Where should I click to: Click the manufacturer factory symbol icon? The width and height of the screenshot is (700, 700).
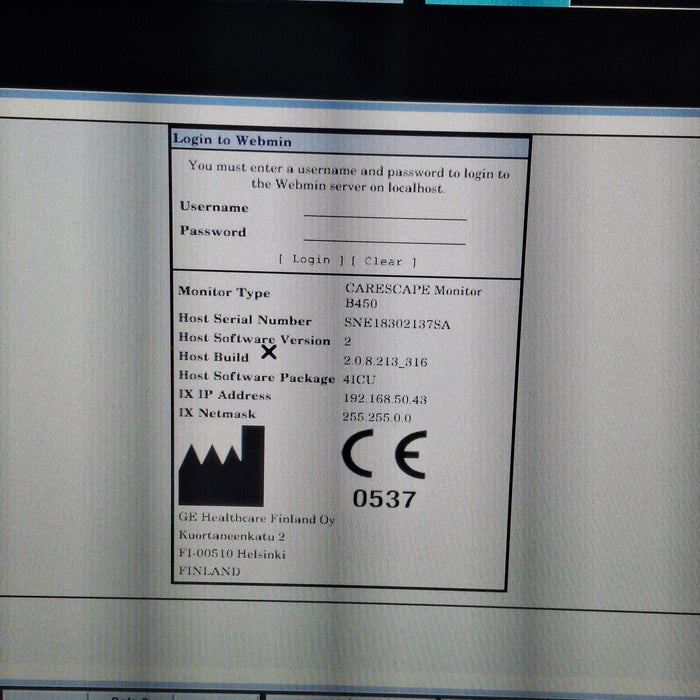point(221,466)
